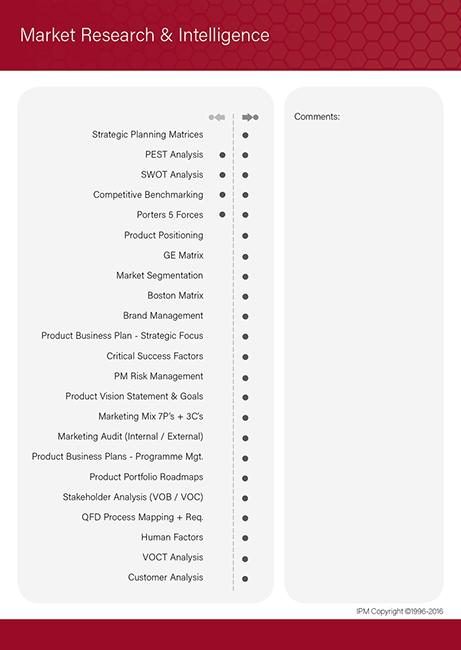Click the PM Risk Management item
Viewport: 461px width, 650px height.
coord(159,376)
